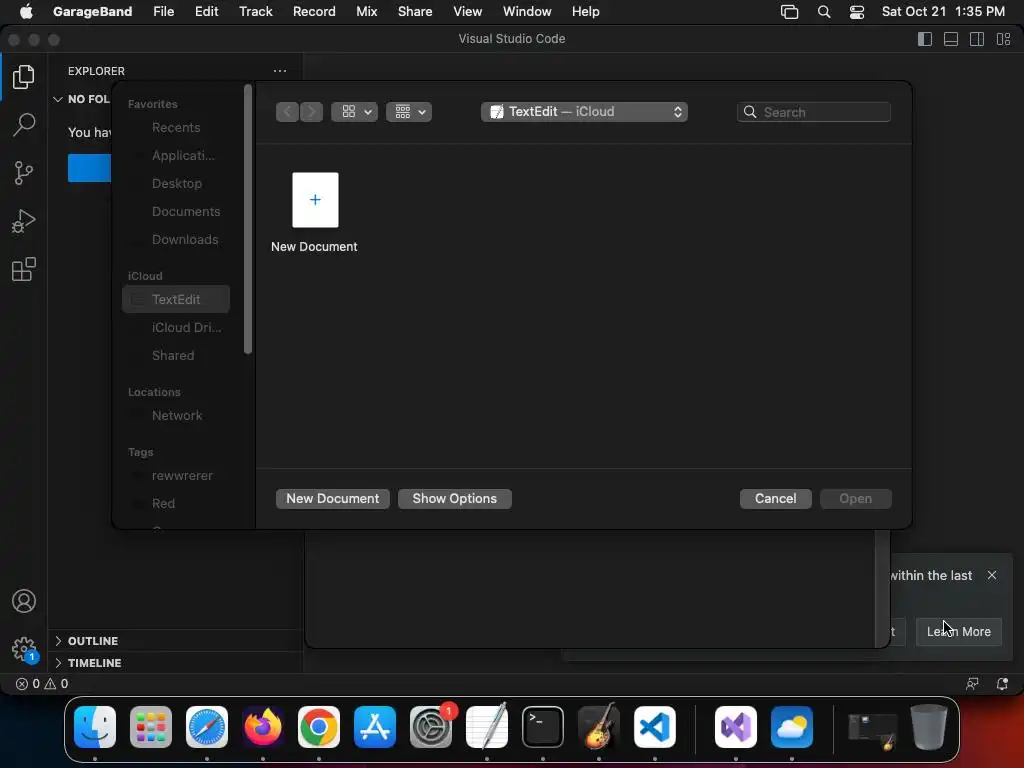Select Shared in the dialog sidebar
Image resolution: width=1024 pixels, height=768 pixels.
click(x=176, y=355)
